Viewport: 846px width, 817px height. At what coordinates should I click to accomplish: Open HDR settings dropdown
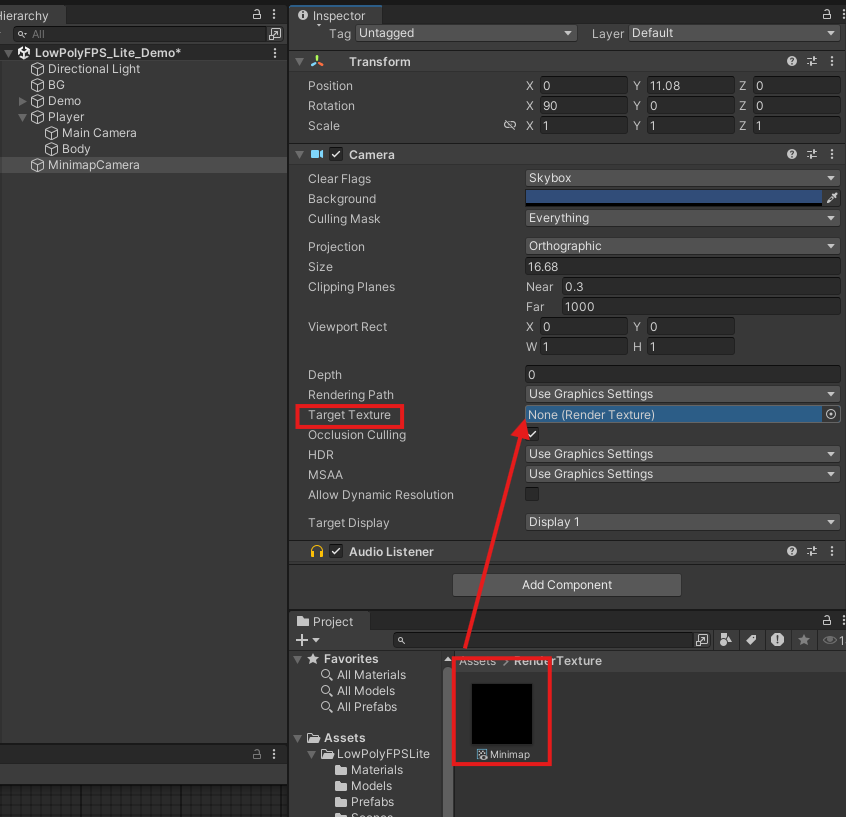(x=683, y=454)
